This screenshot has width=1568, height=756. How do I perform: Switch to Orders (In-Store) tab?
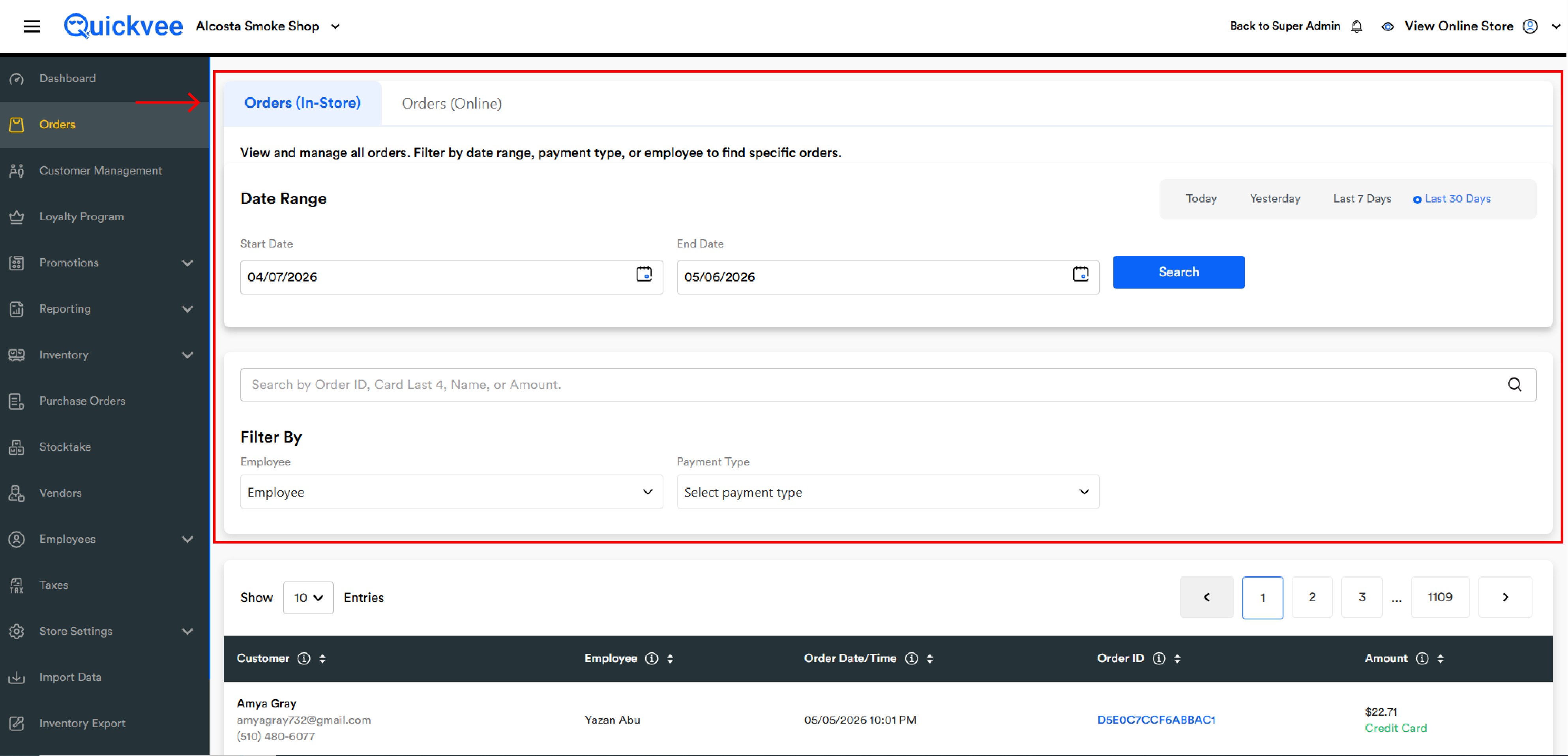pyautogui.click(x=303, y=103)
